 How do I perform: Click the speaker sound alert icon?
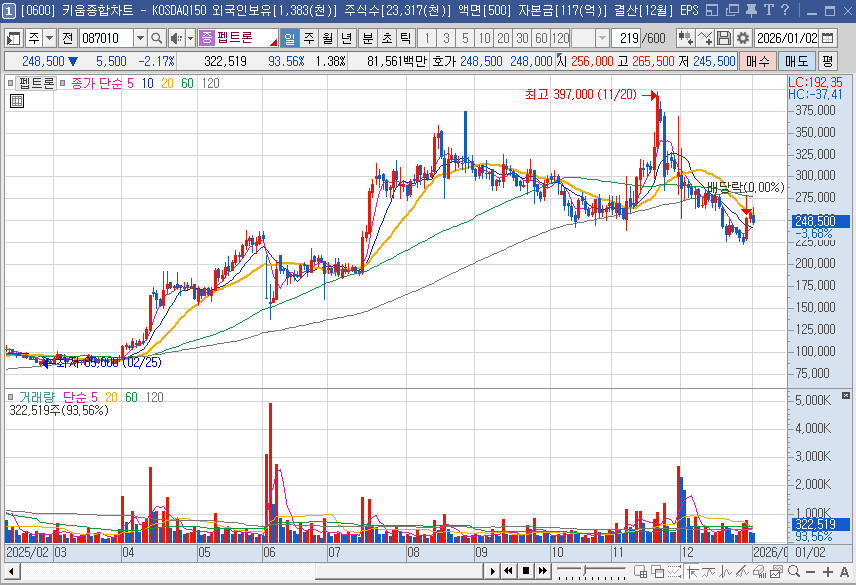(176, 38)
